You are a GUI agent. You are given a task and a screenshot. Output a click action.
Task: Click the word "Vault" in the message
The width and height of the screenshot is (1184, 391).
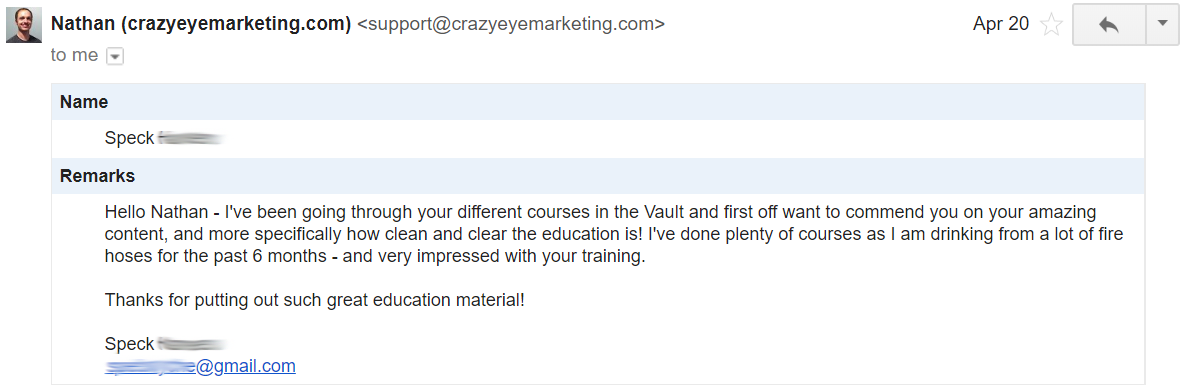click(x=664, y=212)
